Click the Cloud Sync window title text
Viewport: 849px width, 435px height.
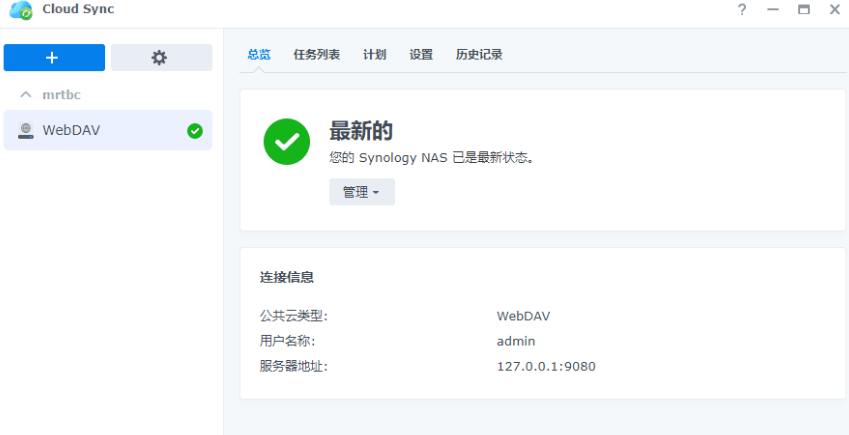[x=78, y=9]
